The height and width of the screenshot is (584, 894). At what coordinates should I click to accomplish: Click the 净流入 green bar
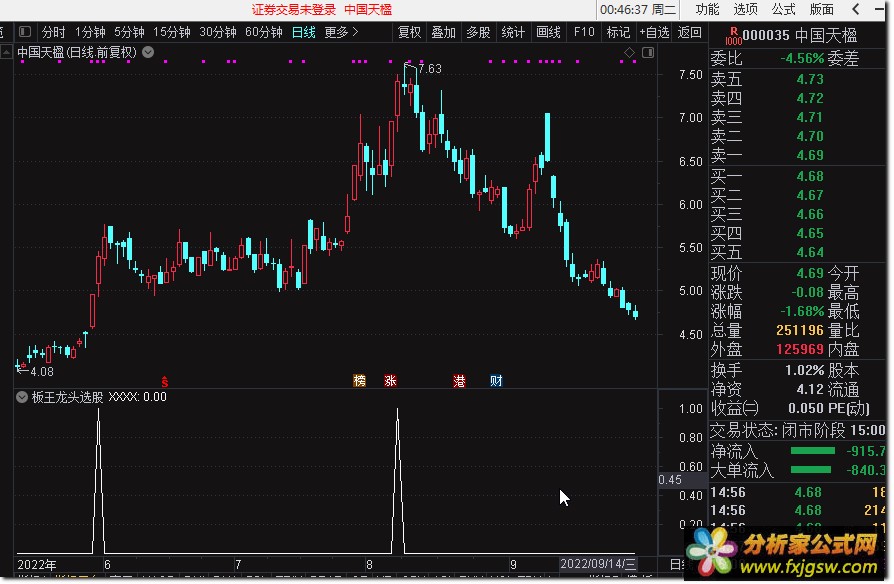(812, 451)
